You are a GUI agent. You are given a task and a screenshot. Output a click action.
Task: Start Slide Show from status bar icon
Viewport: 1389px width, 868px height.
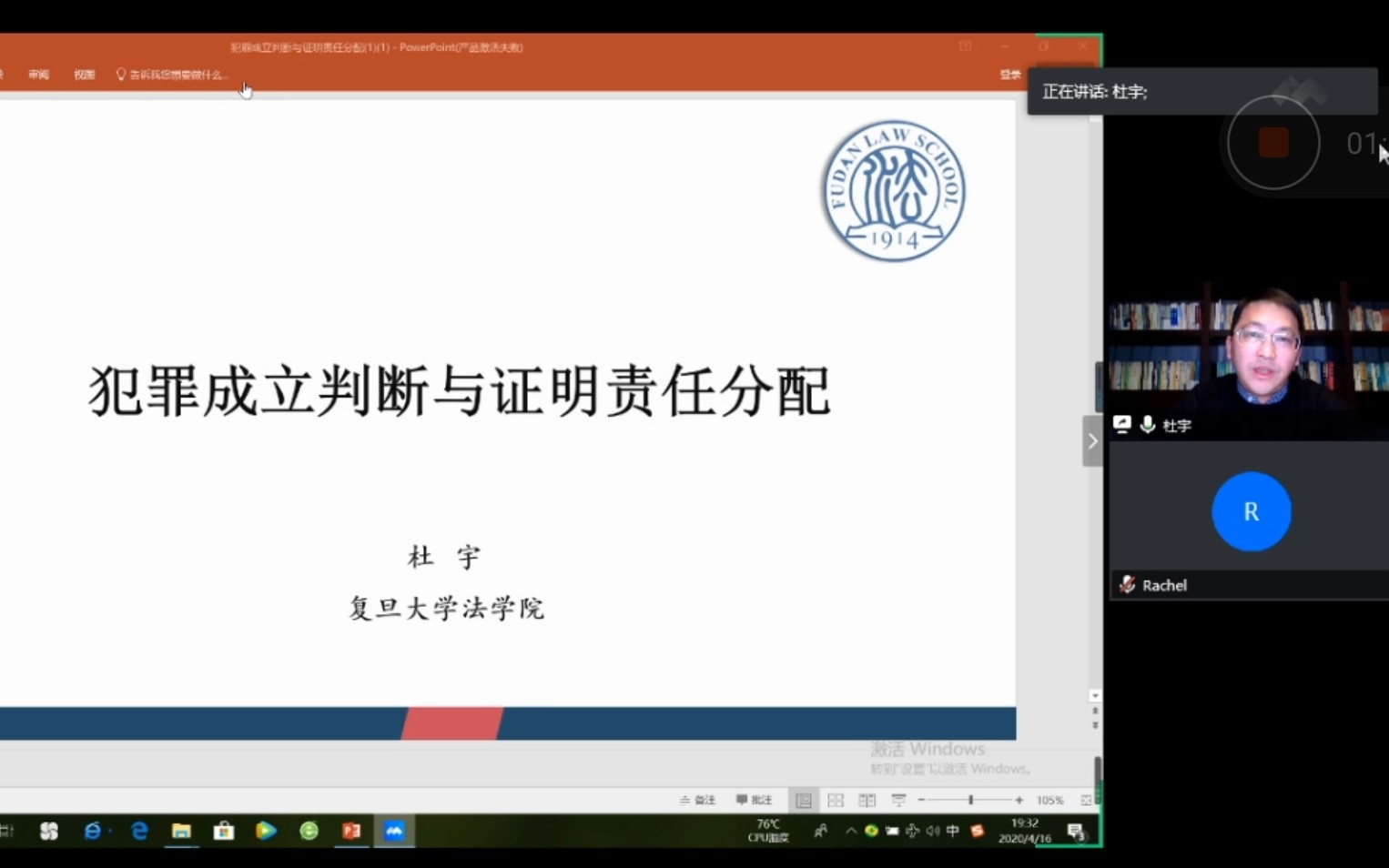pos(899,800)
